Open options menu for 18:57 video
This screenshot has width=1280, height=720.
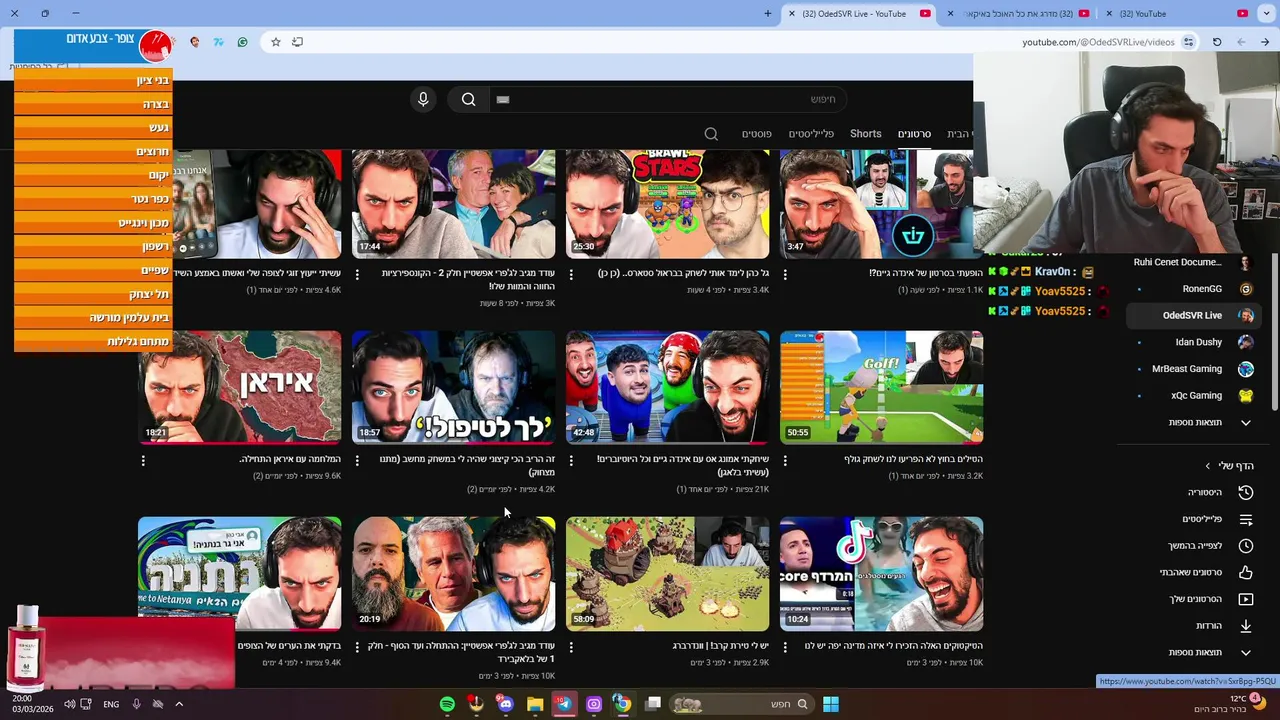point(357,460)
